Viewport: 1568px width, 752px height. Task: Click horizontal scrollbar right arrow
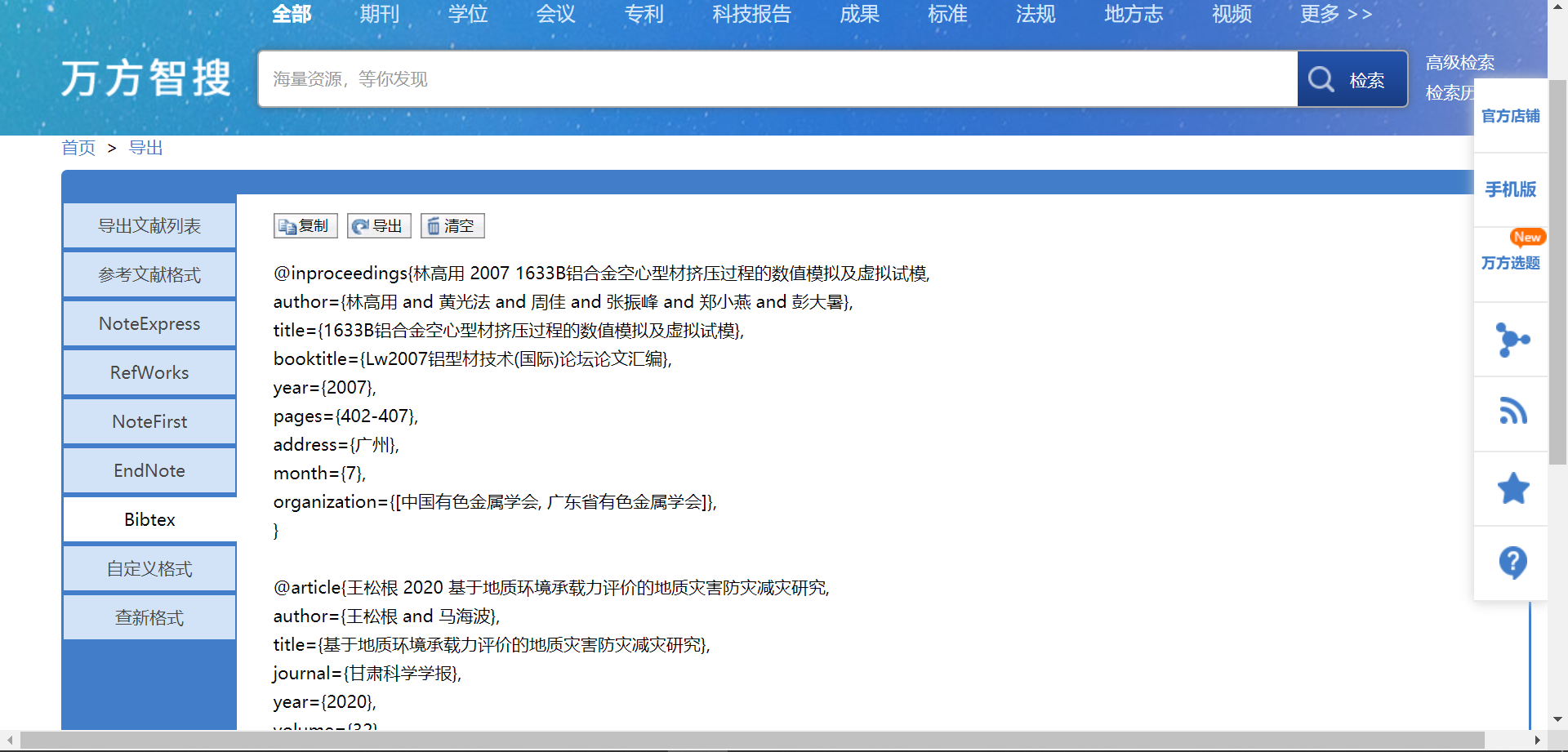(1538, 740)
